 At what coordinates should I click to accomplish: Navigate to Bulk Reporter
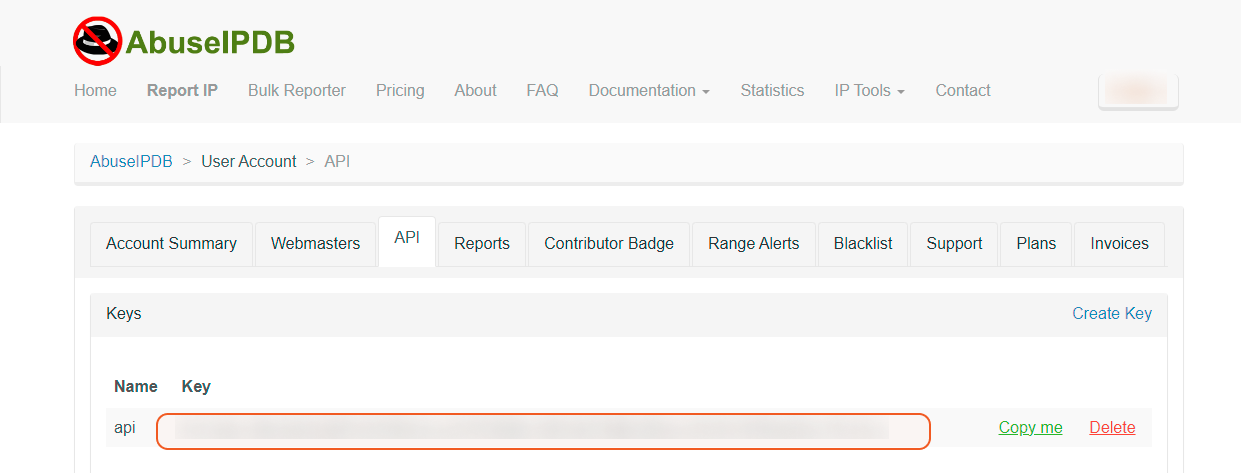click(x=296, y=90)
